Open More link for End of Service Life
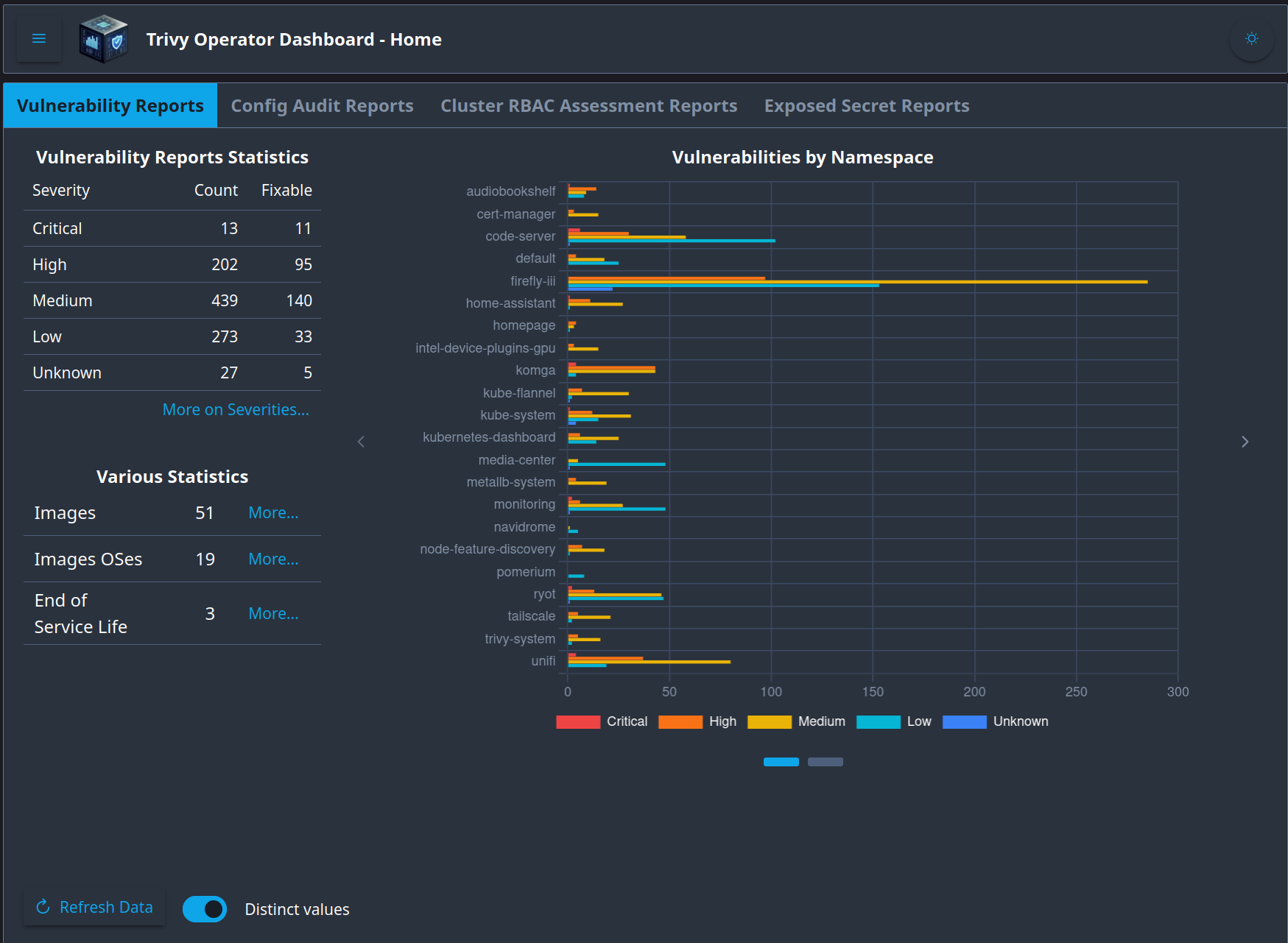The width and height of the screenshot is (1288, 943). click(273, 614)
